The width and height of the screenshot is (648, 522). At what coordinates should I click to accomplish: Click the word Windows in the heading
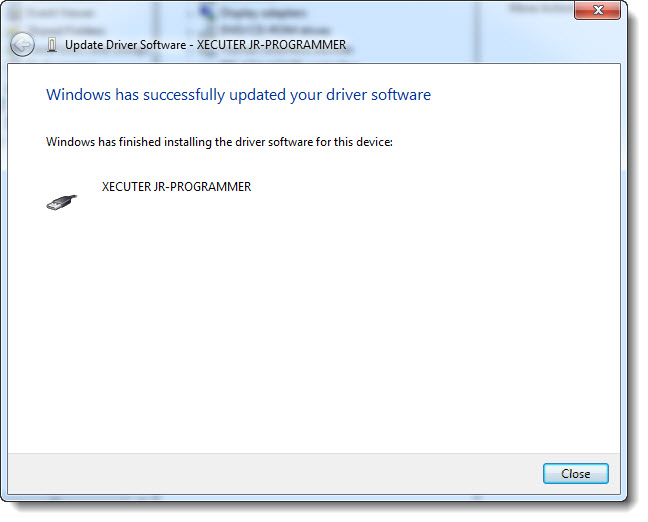point(74,95)
